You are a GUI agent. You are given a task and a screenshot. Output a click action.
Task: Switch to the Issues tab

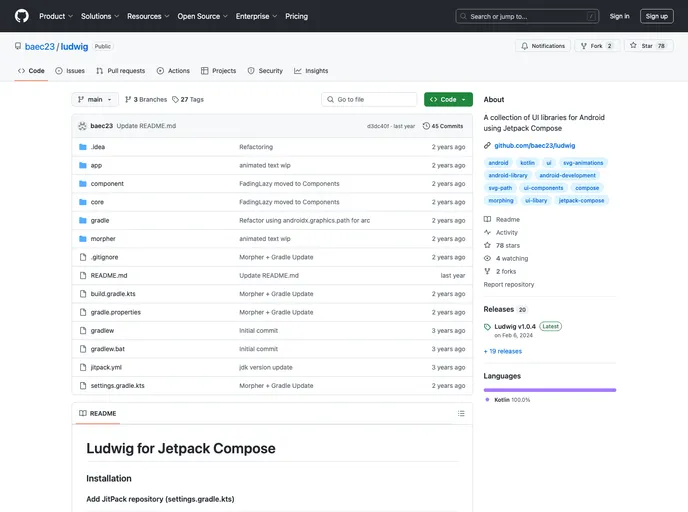(x=70, y=71)
